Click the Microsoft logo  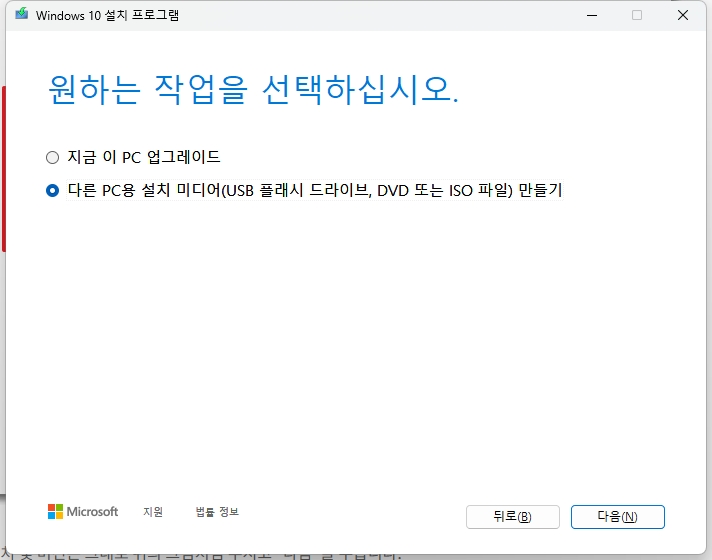[83, 512]
